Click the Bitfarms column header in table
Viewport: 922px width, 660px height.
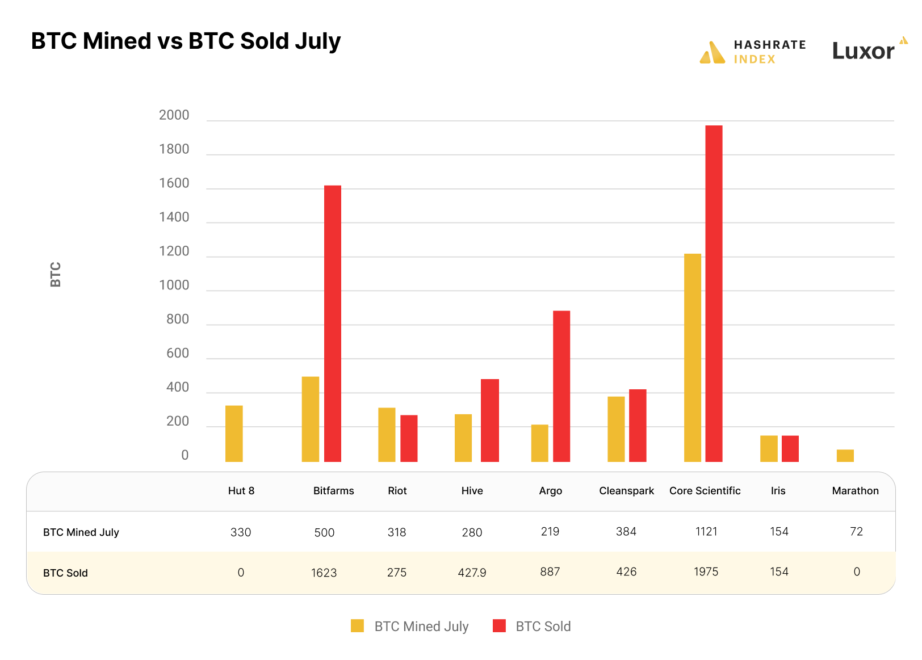pyautogui.click(x=333, y=491)
